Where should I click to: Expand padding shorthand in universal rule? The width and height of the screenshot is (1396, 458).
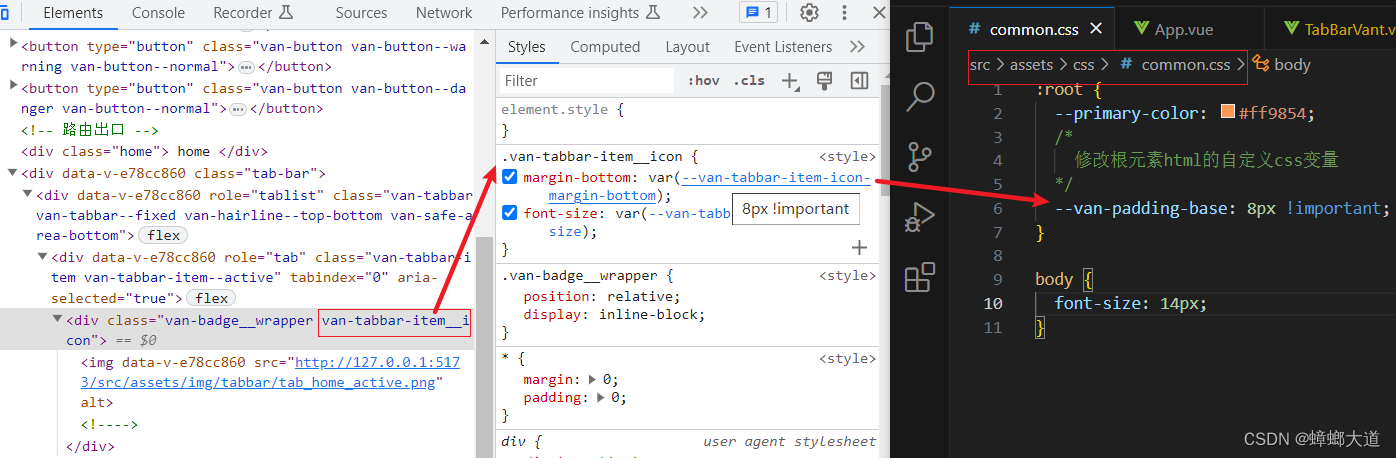pos(601,397)
